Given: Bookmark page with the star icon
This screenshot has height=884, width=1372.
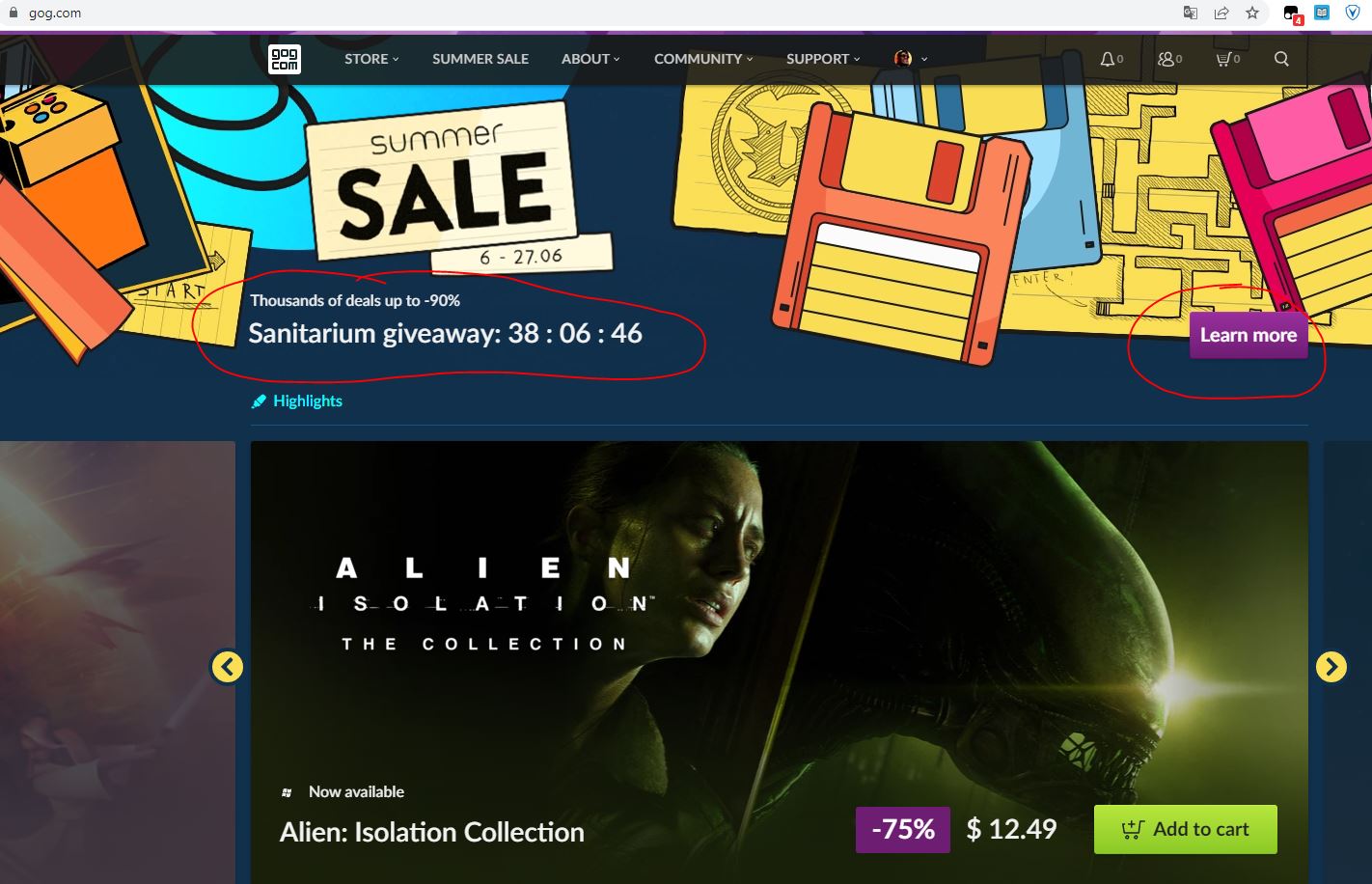Looking at the screenshot, I should (x=1252, y=13).
